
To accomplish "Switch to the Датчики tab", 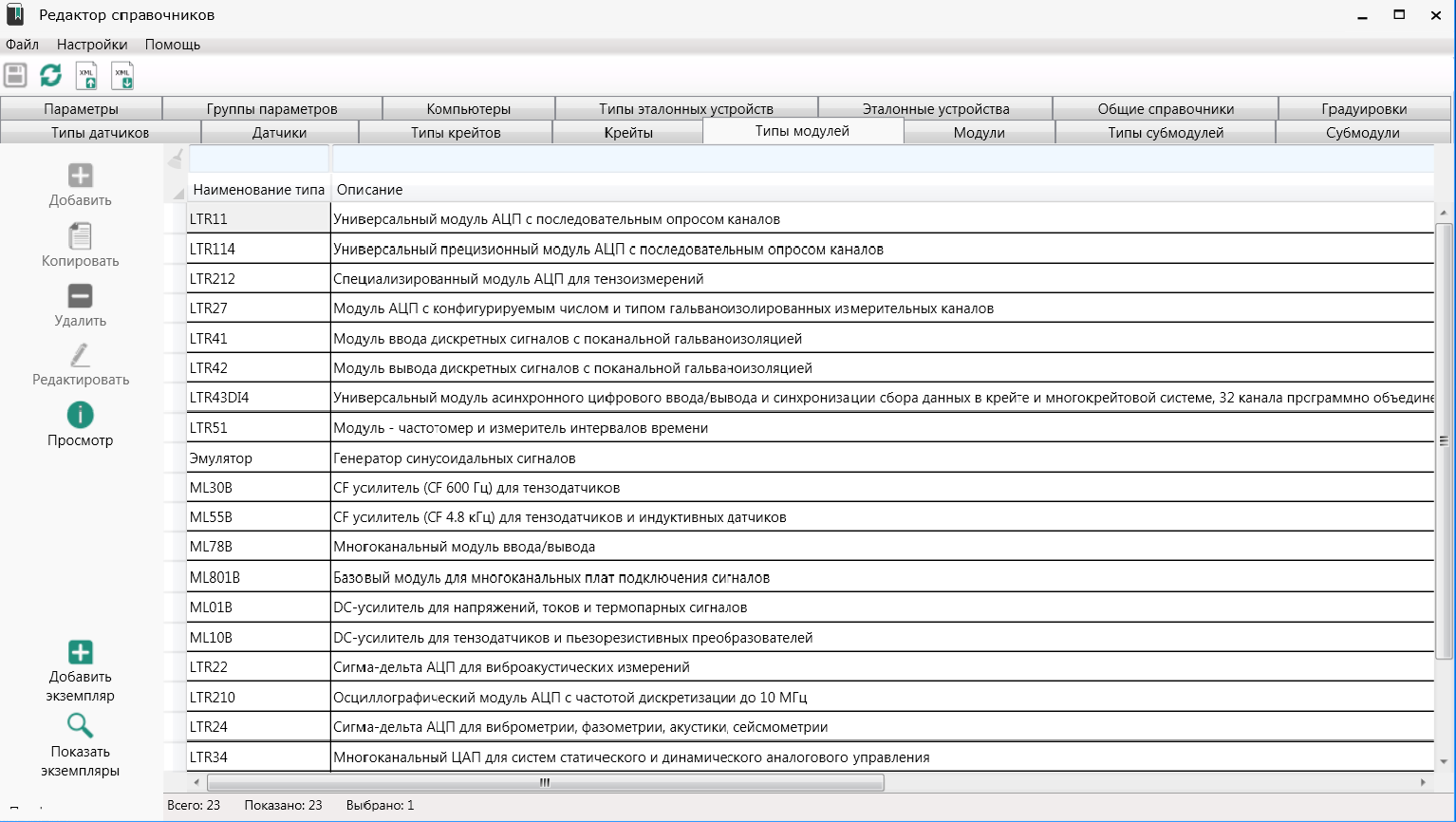I will coord(280,133).
